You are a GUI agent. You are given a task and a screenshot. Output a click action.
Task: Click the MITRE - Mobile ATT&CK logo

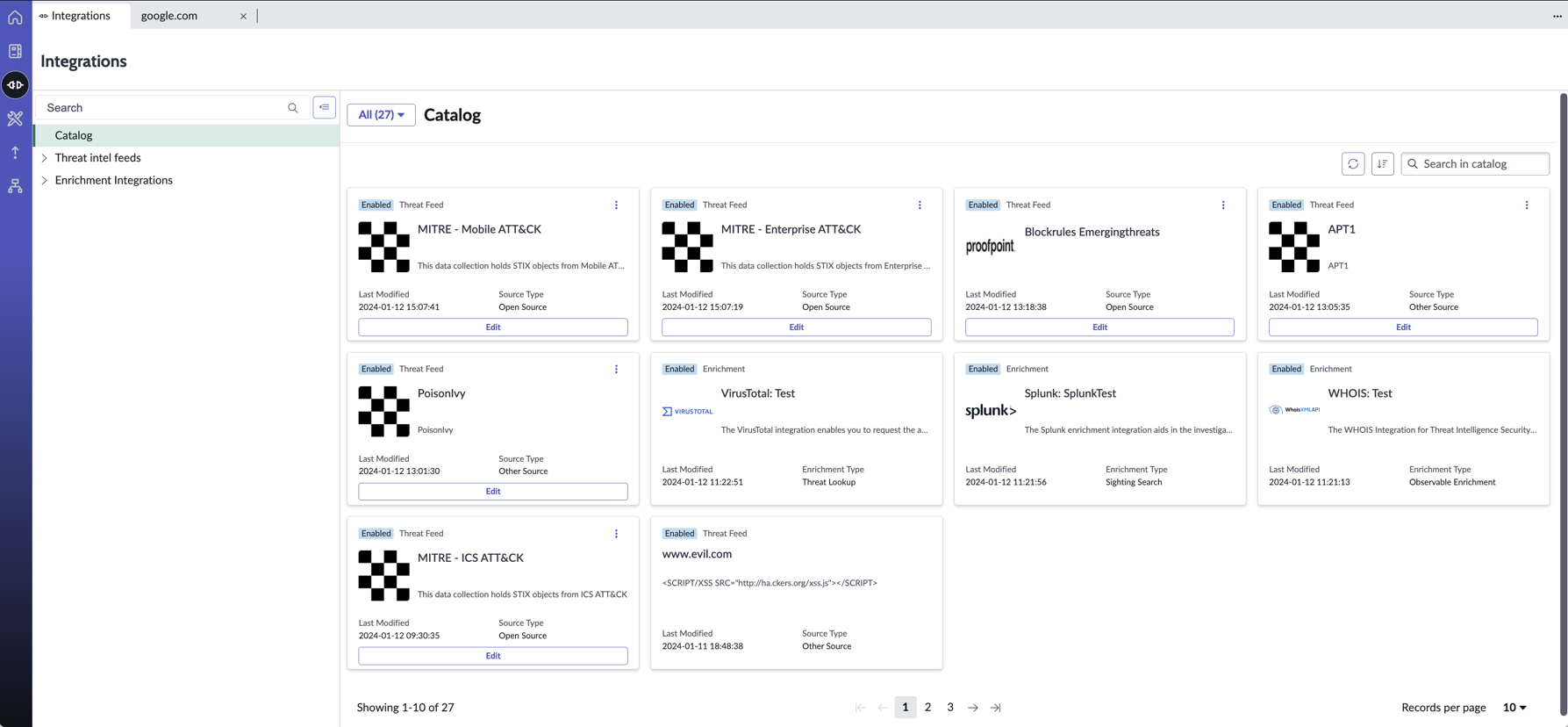pos(383,247)
